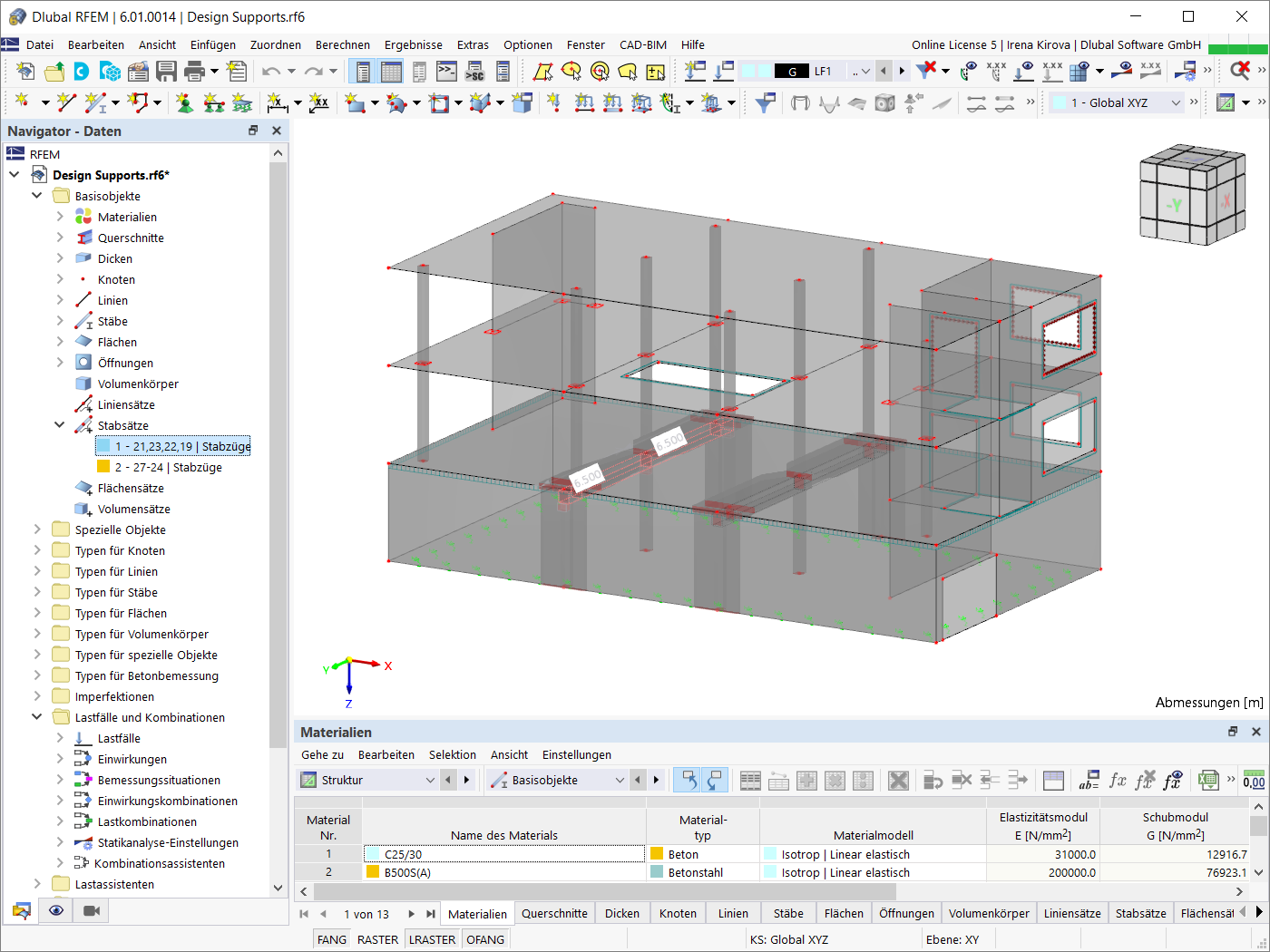Toggle the second selection sync button in table toolbar
The image size is (1270, 952).
point(716,780)
